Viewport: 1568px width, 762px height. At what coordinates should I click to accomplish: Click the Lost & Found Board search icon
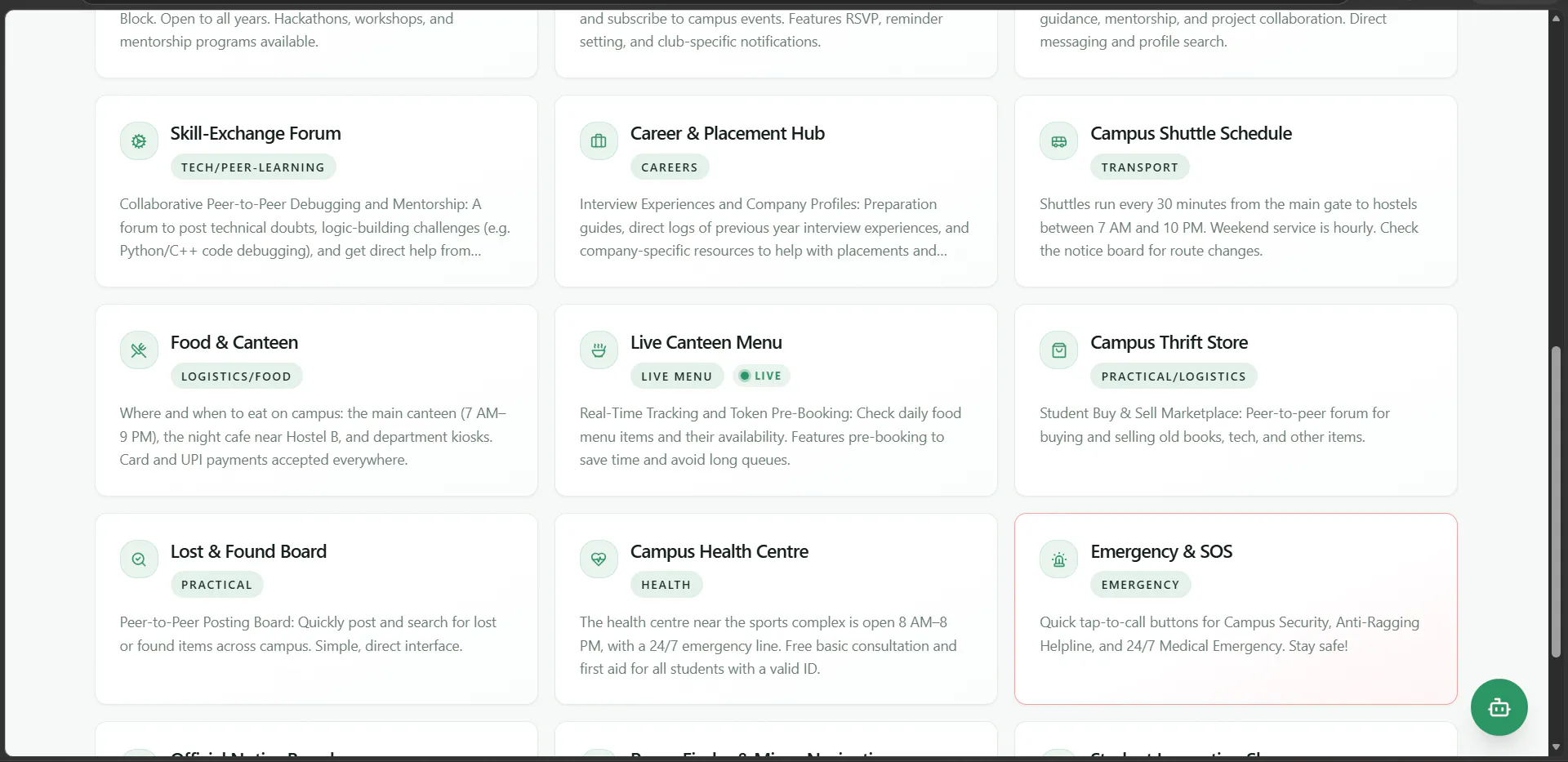click(139, 559)
